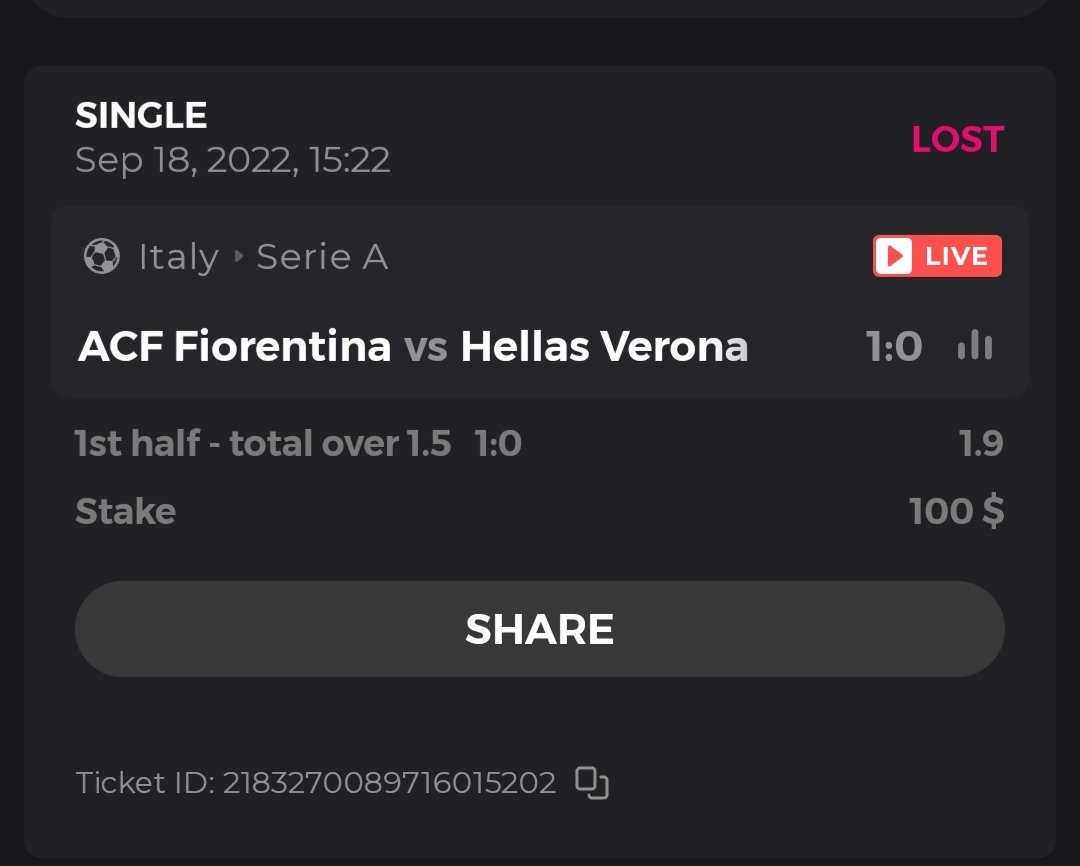Tap the ACF Fiorentina team name

point(234,347)
